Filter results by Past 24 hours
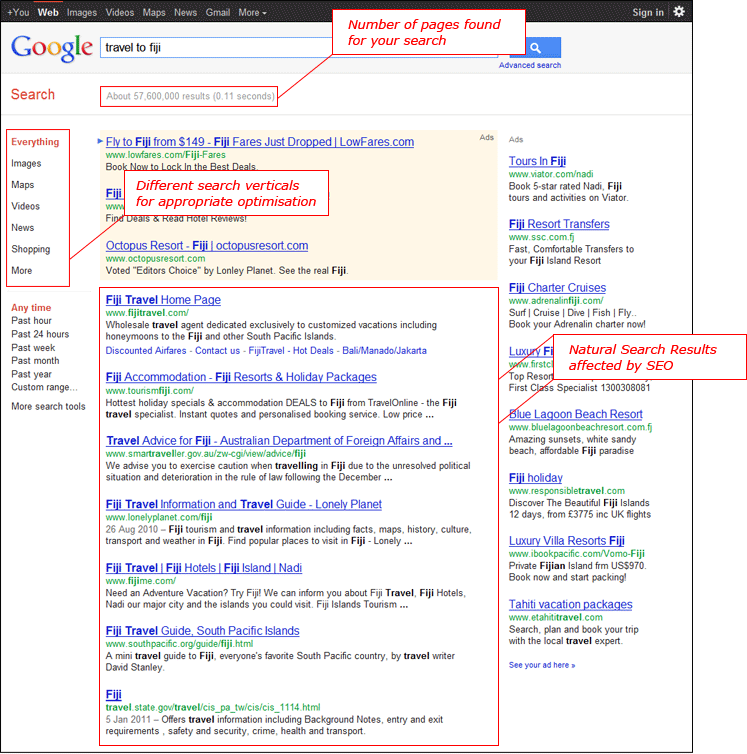 [40, 335]
